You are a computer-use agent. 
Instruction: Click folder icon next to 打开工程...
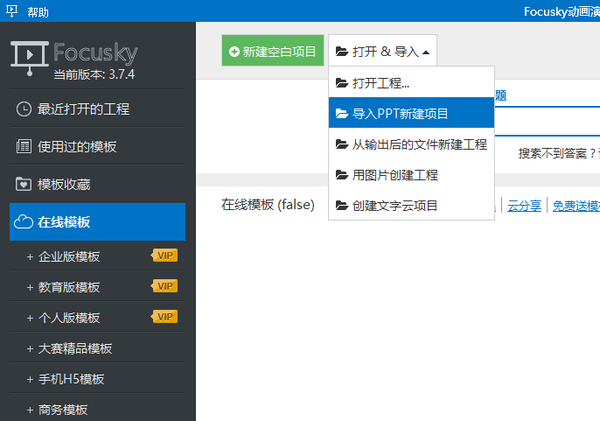[342, 82]
